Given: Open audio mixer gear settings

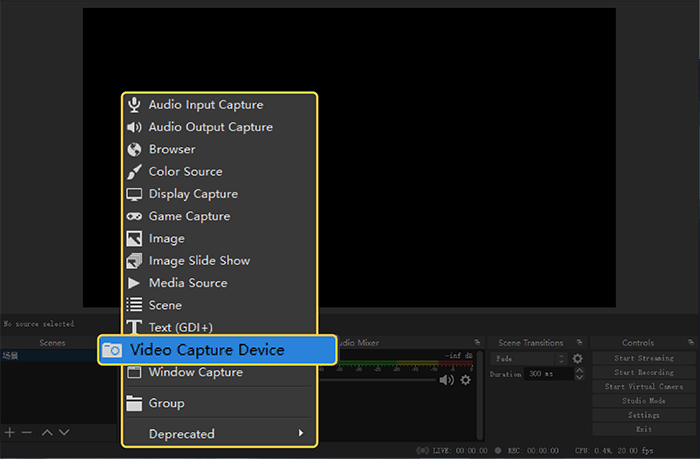Looking at the screenshot, I should click(x=465, y=380).
